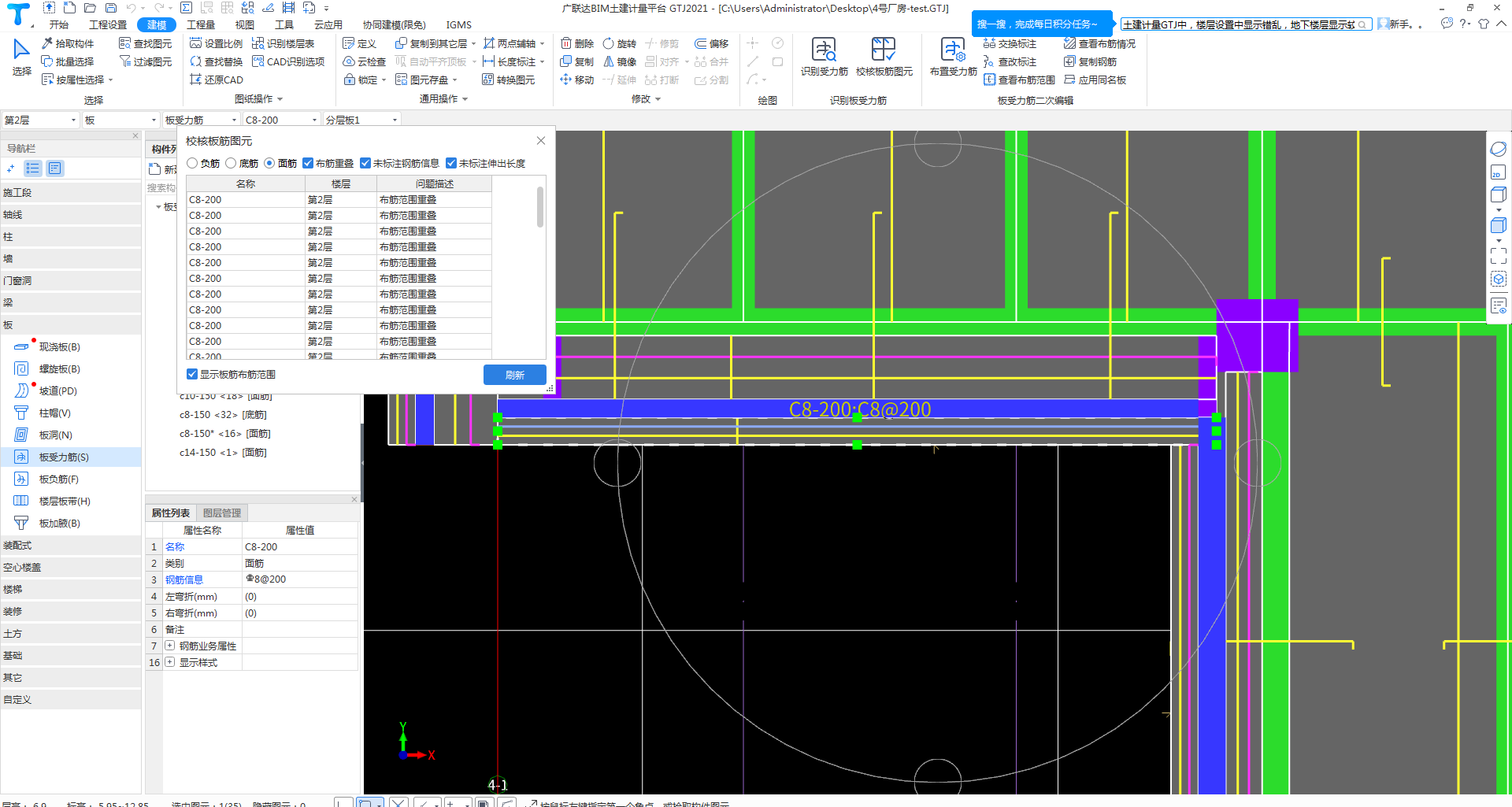The height and width of the screenshot is (807, 1512).
Task: Click 镜像 mirror tool
Action: 620,61
